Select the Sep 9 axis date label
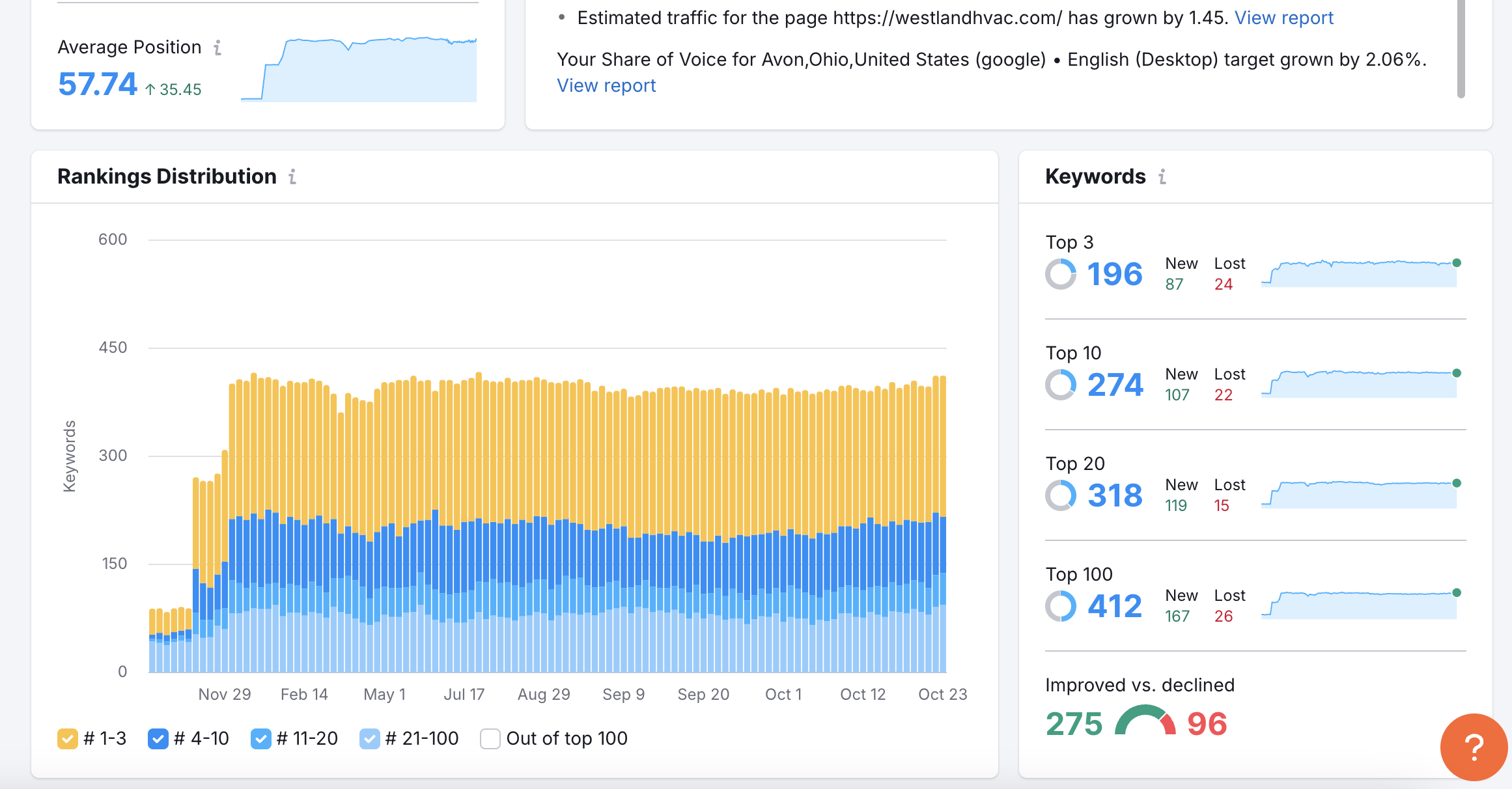The image size is (1512, 789). click(x=623, y=695)
